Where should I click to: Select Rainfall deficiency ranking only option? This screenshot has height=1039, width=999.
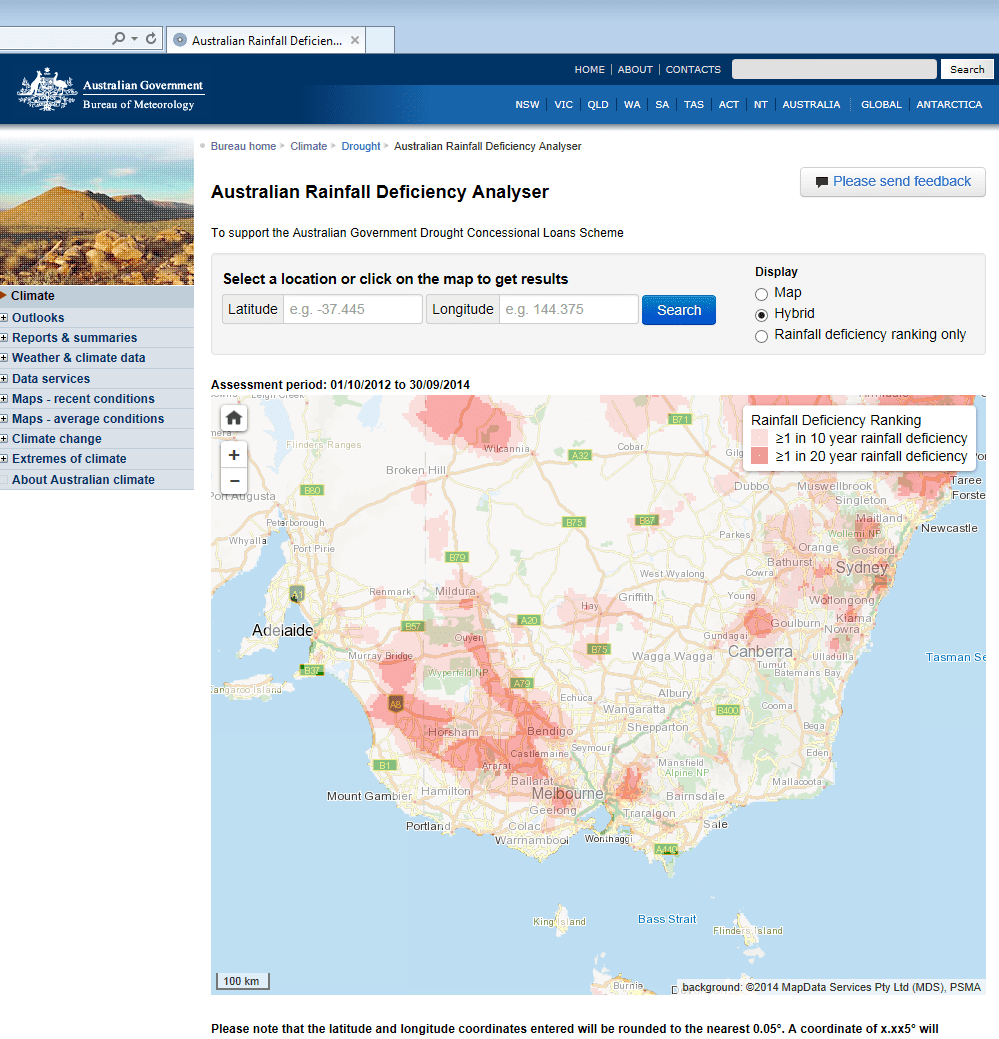(x=762, y=336)
